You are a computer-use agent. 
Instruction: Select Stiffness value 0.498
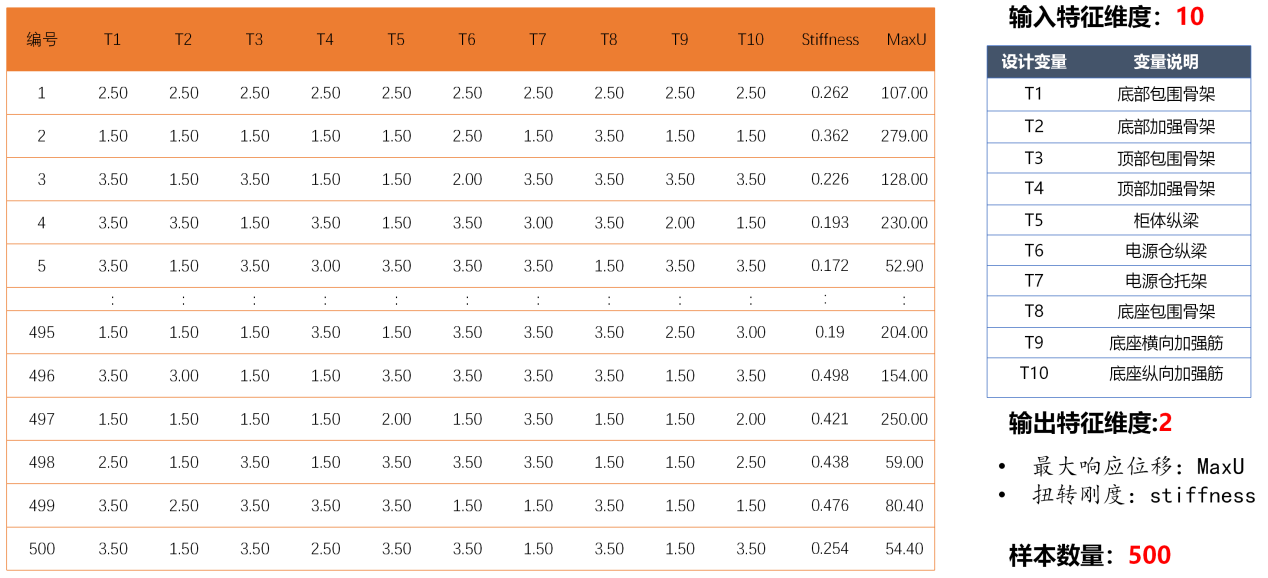click(830, 376)
